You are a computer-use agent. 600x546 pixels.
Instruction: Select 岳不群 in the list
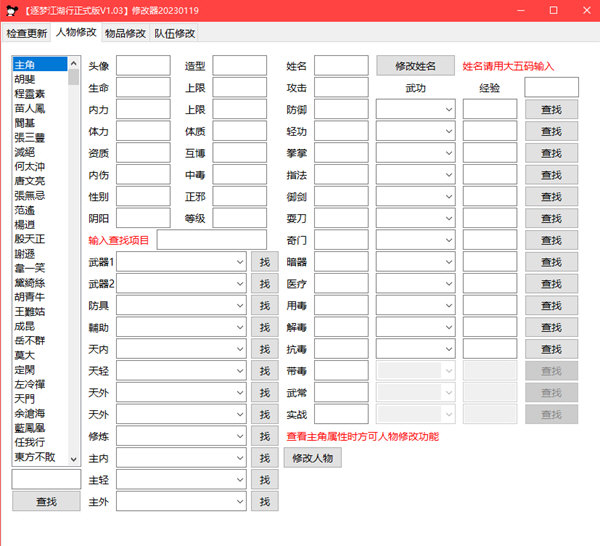(x=40, y=341)
